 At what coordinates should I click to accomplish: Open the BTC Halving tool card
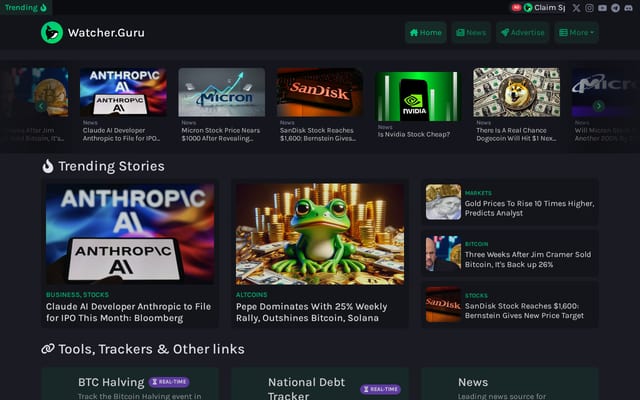pos(130,384)
